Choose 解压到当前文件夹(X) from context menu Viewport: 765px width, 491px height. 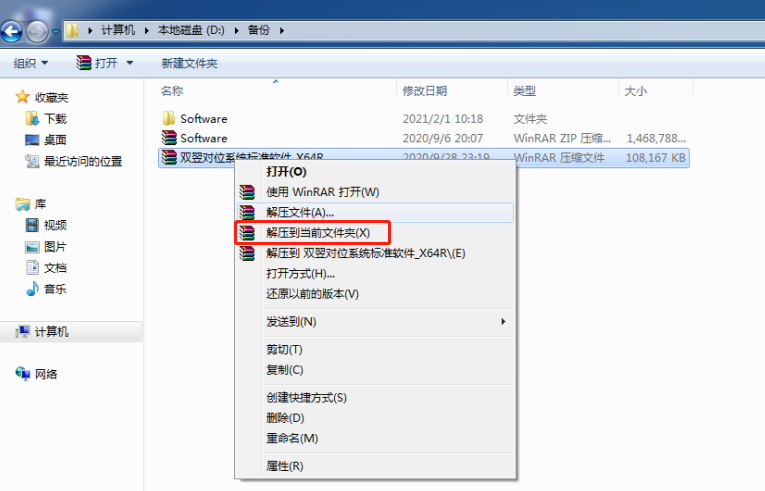(x=318, y=233)
